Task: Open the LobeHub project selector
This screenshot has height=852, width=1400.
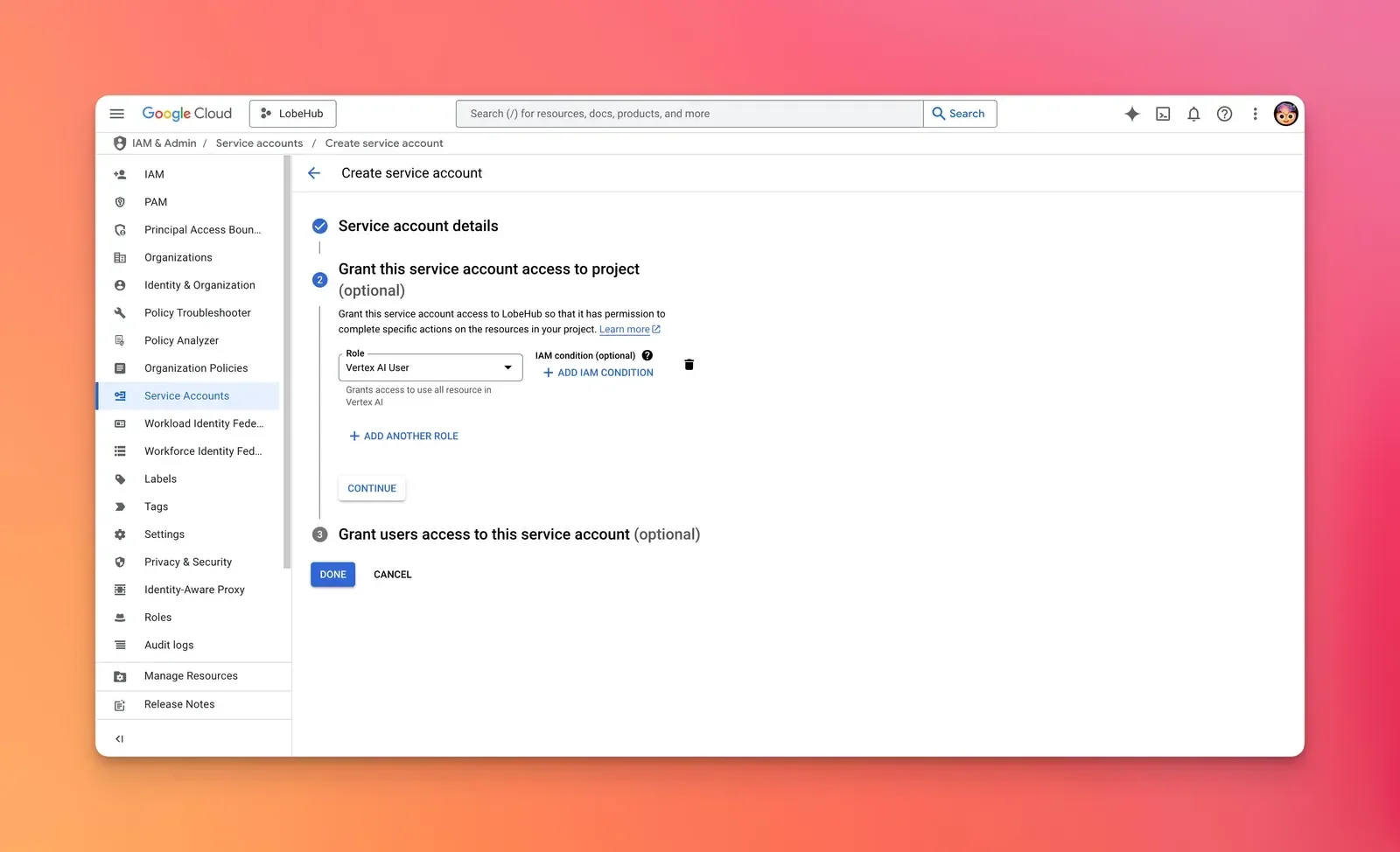Action: click(x=292, y=114)
